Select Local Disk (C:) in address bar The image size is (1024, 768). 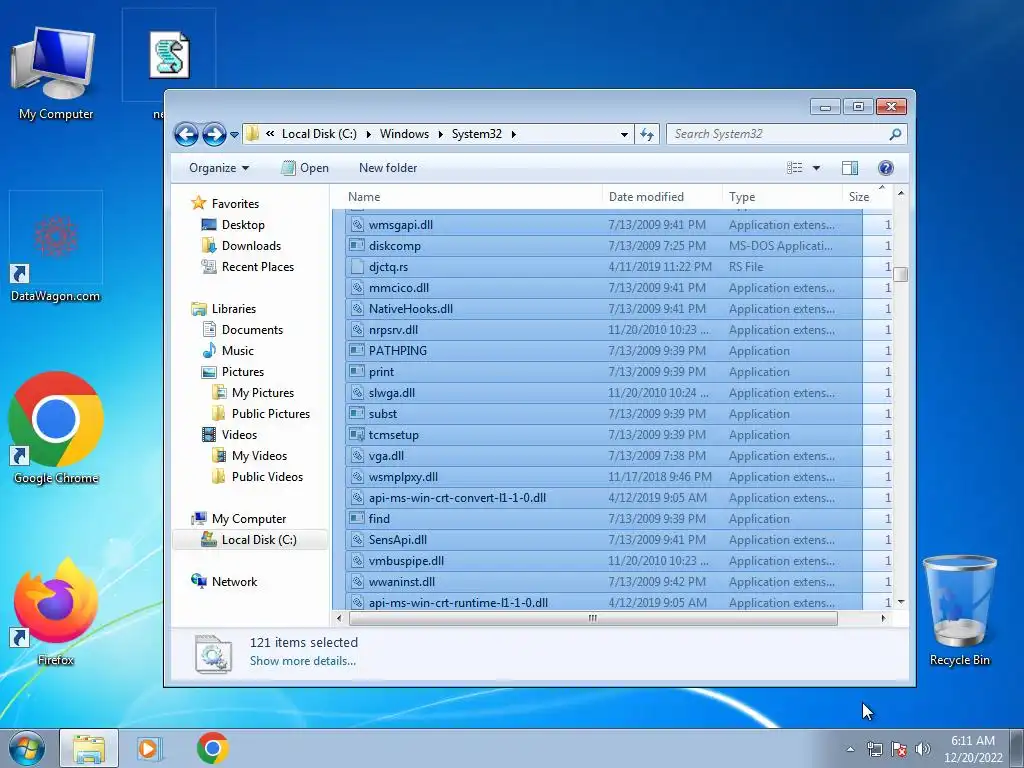point(319,134)
